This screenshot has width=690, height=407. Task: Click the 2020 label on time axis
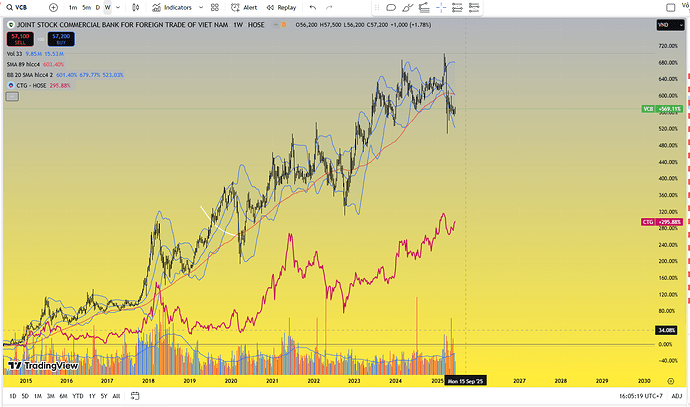(x=231, y=381)
